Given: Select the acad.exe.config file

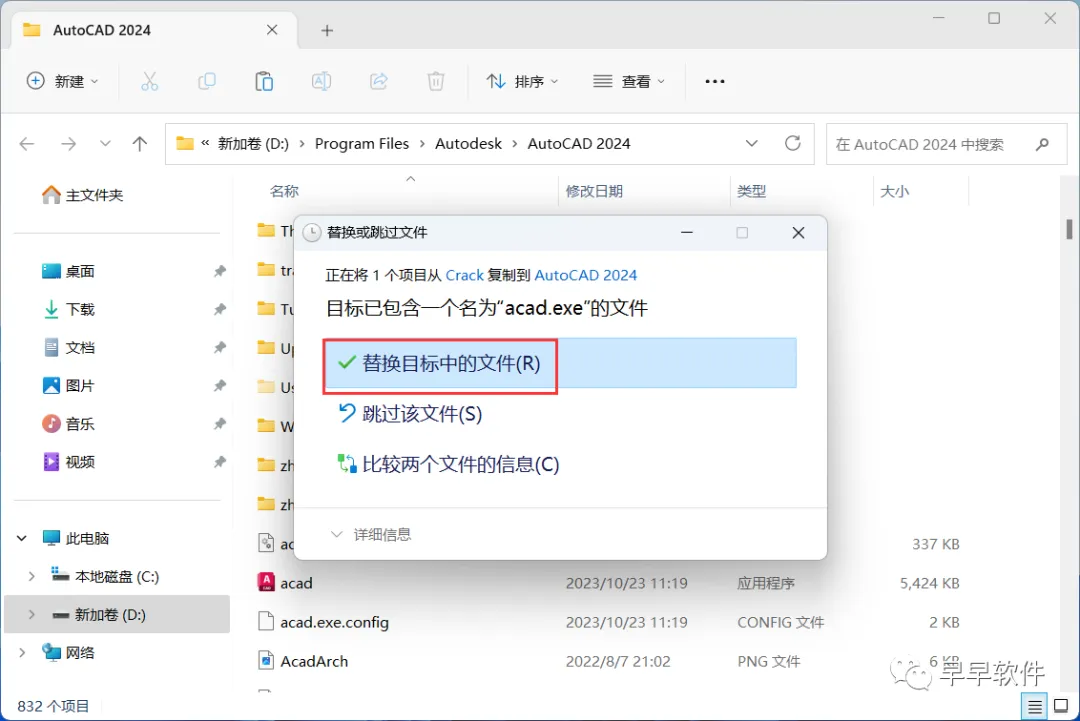Looking at the screenshot, I should coord(334,622).
